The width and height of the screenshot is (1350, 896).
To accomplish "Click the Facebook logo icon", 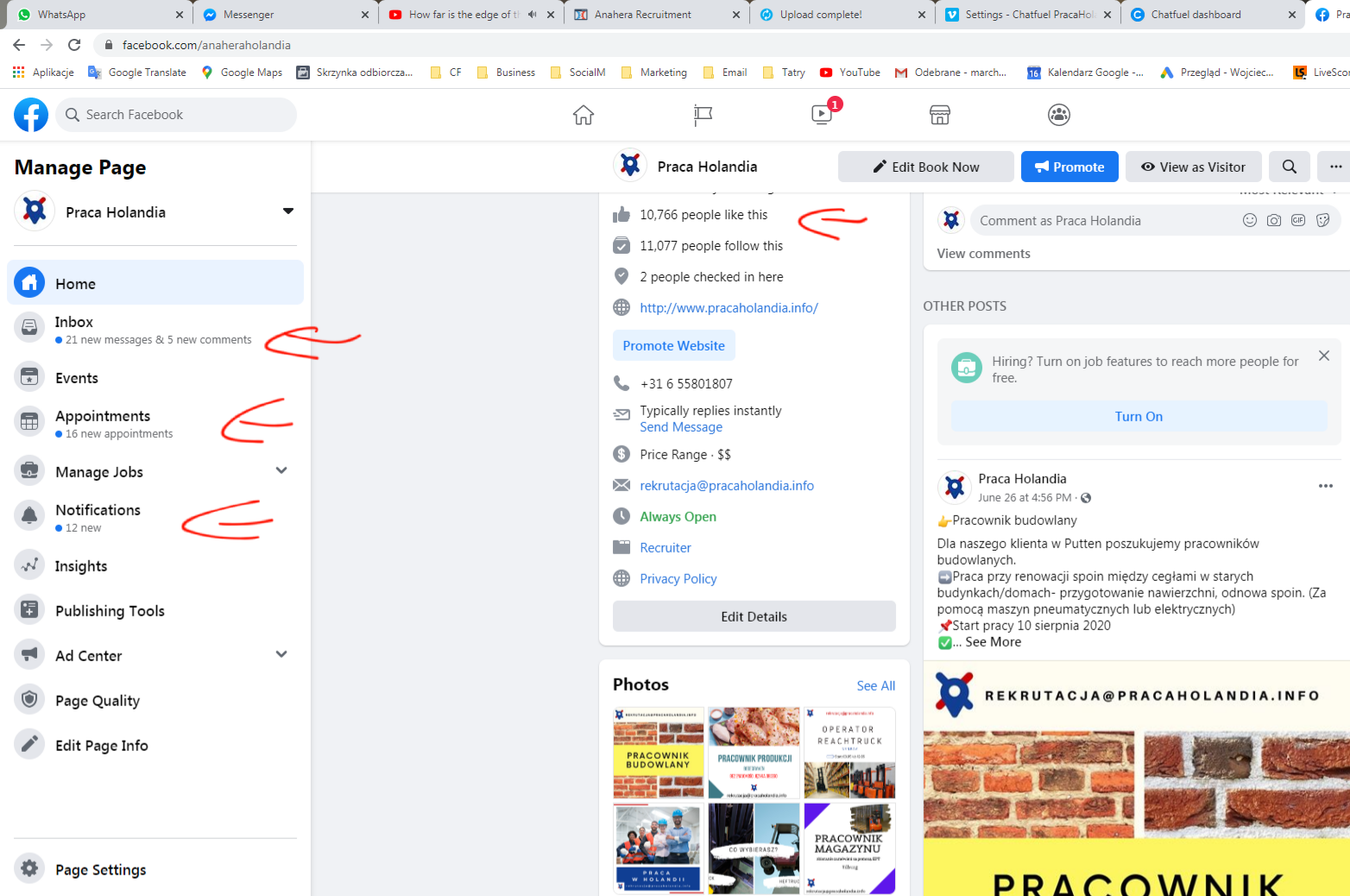I will pyautogui.click(x=31, y=115).
